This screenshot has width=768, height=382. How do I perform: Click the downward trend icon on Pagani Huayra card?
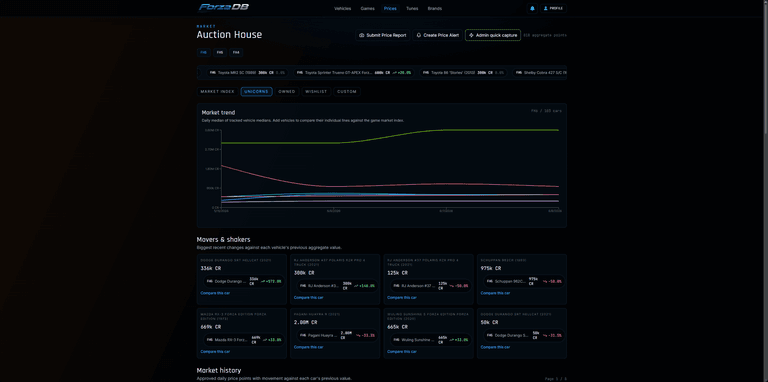click(358, 335)
